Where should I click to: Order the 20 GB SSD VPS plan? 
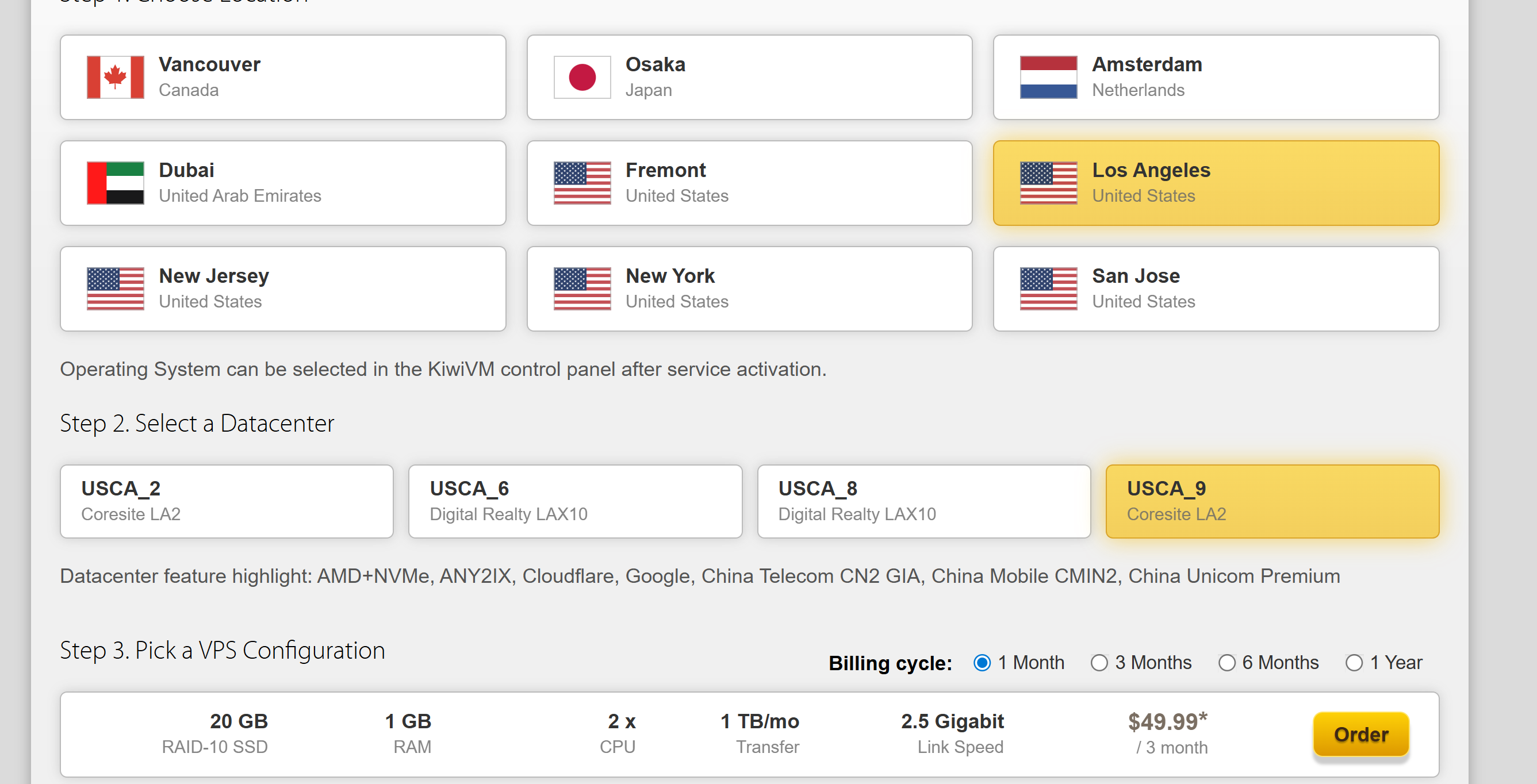click(1360, 734)
